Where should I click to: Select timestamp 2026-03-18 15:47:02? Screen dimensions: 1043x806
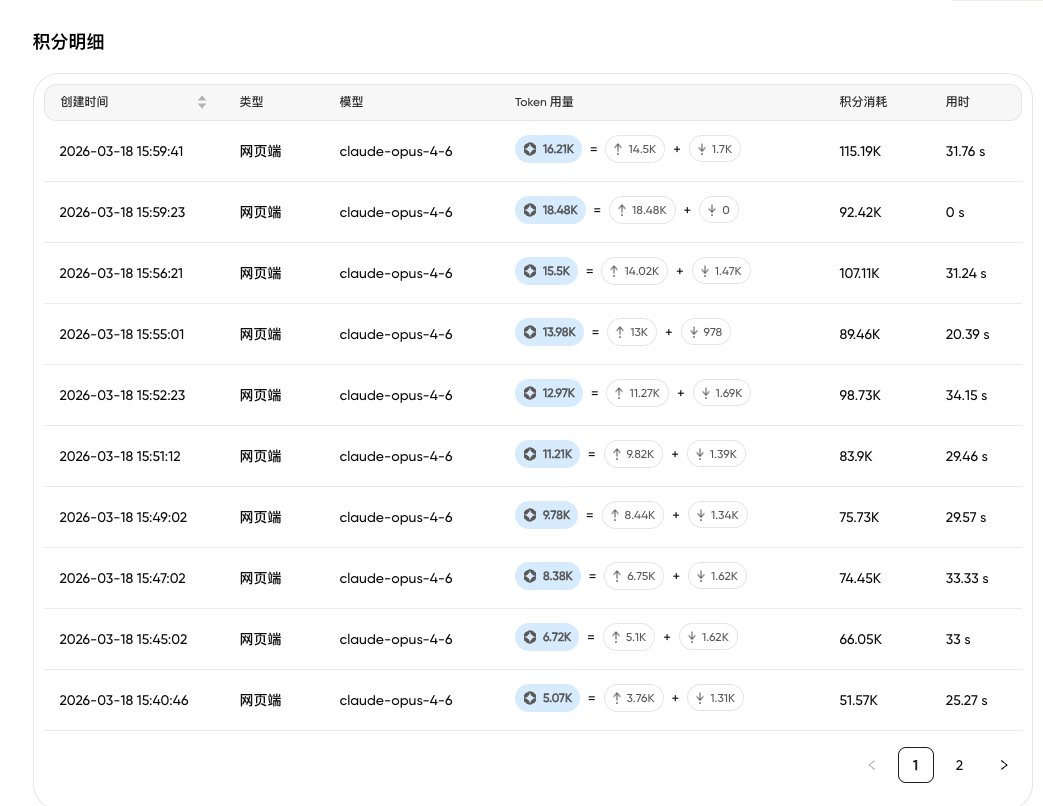122,578
